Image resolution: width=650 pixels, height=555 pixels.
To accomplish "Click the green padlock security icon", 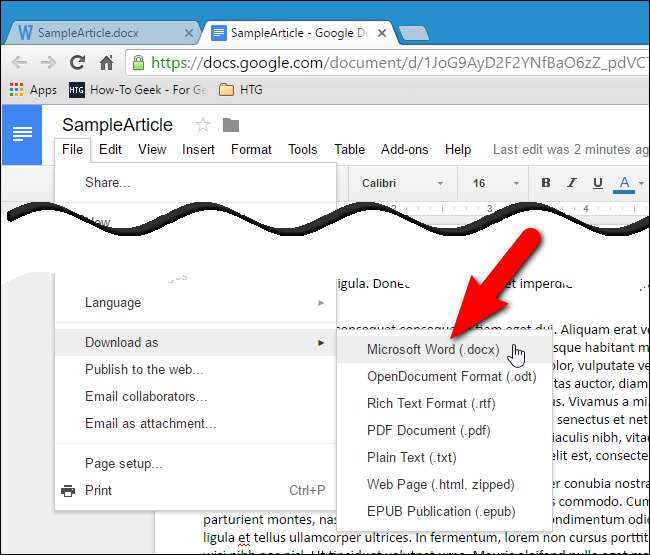I will [138, 63].
